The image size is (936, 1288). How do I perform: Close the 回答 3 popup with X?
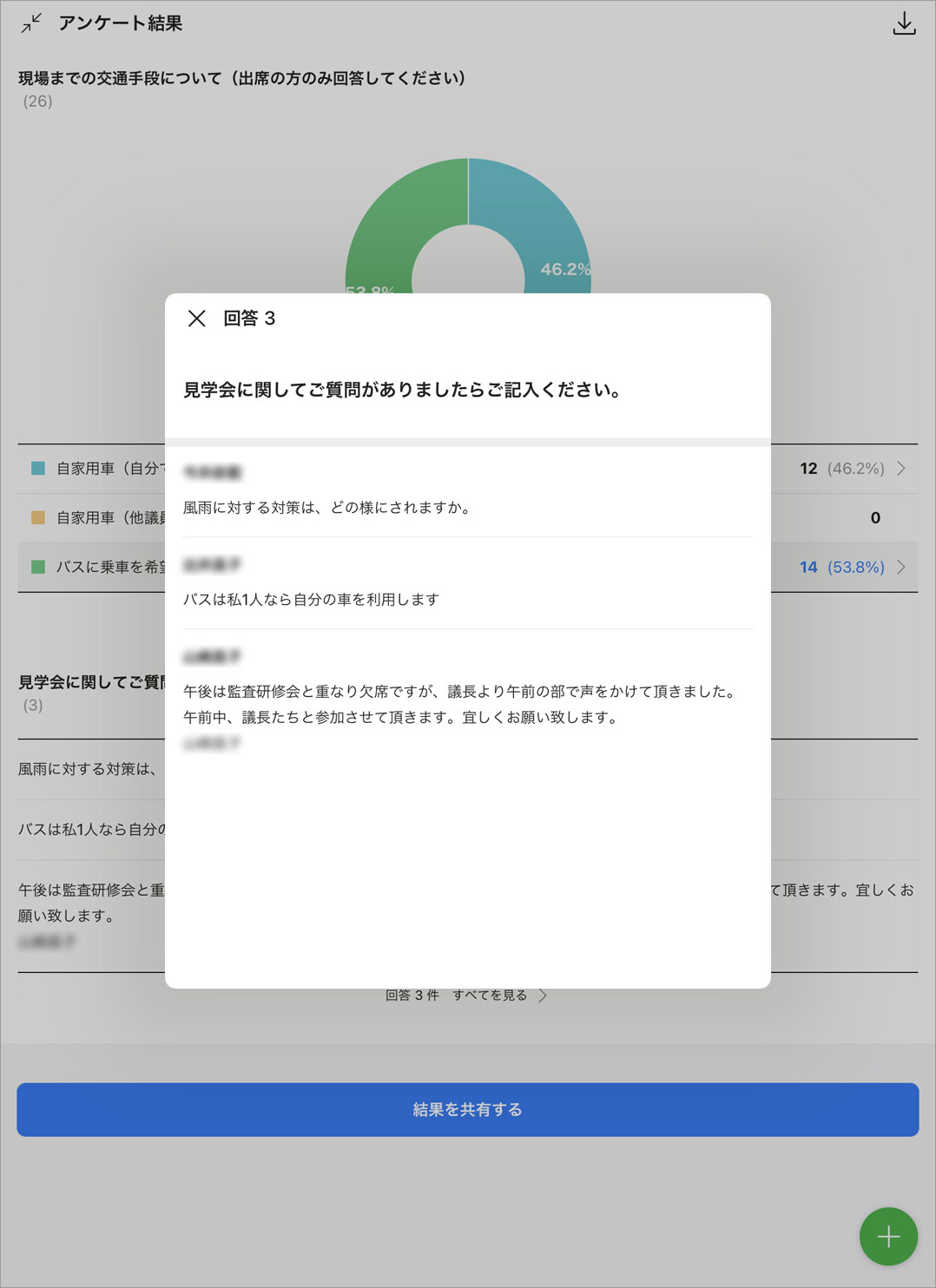(x=197, y=319)
